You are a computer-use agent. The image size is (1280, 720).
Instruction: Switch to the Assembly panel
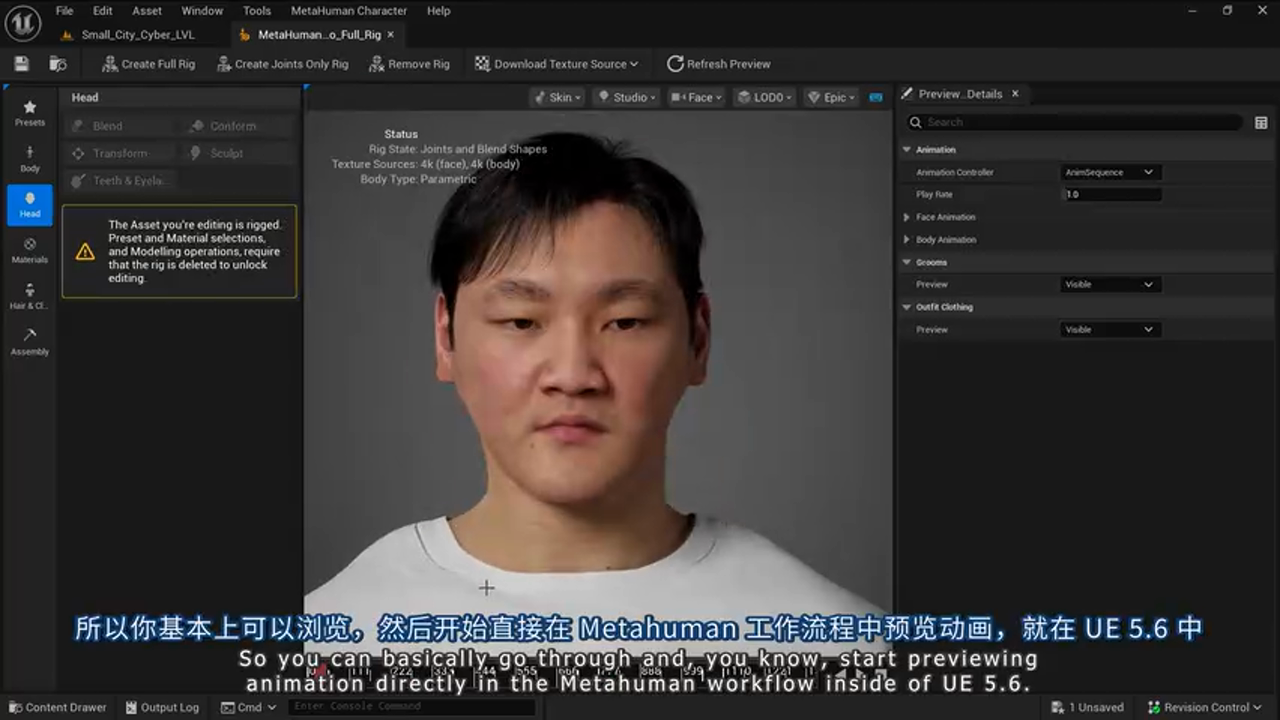29,344
